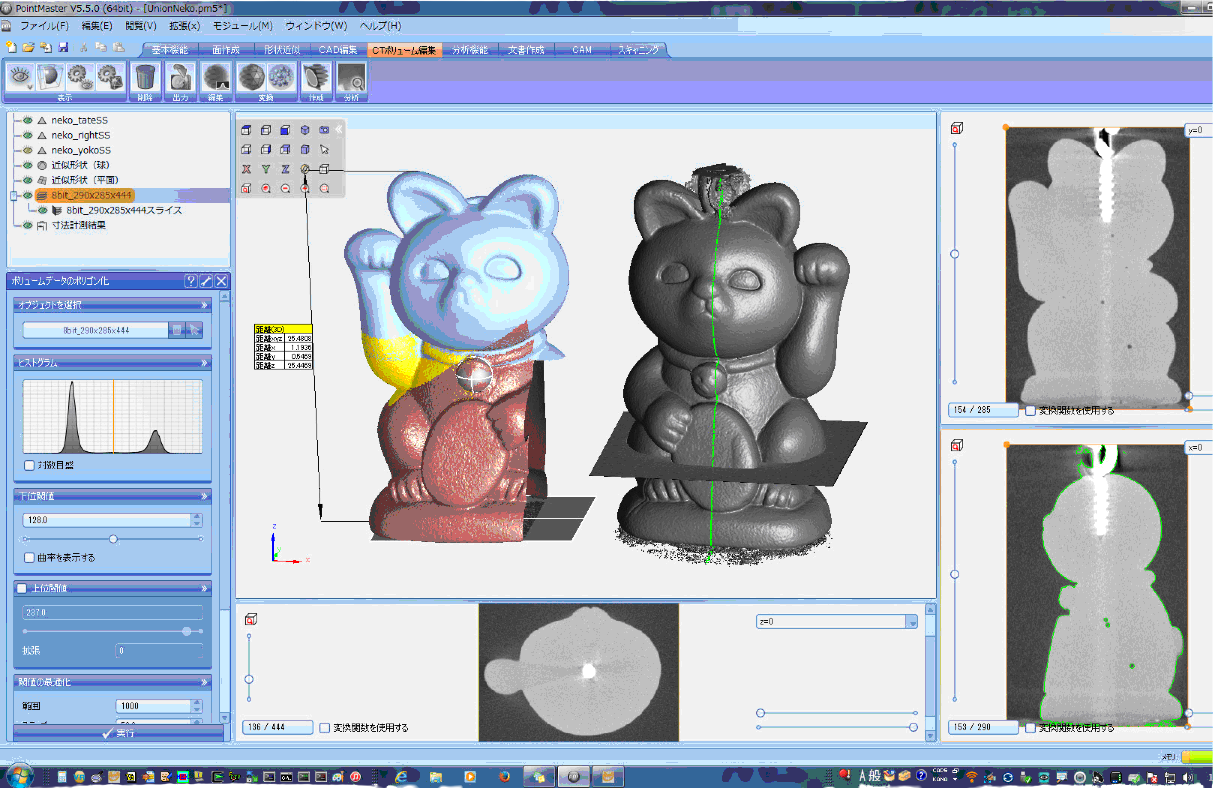The image size is (1213, 788).
Task: Click the red X axis view icon
Action: point(246,169)
